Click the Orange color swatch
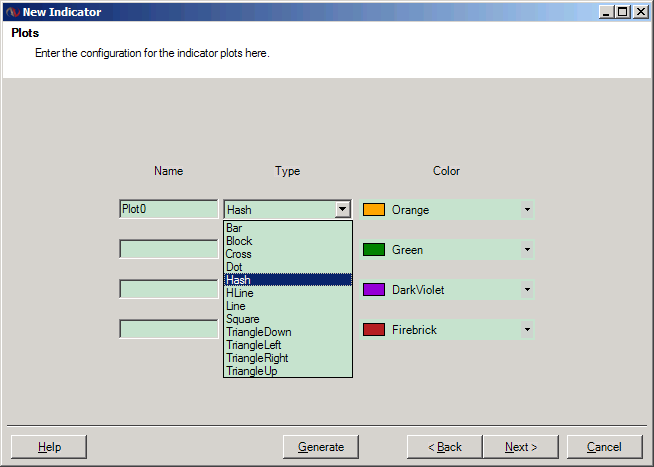Screen dimensions: 654x467 pos(374,209)
